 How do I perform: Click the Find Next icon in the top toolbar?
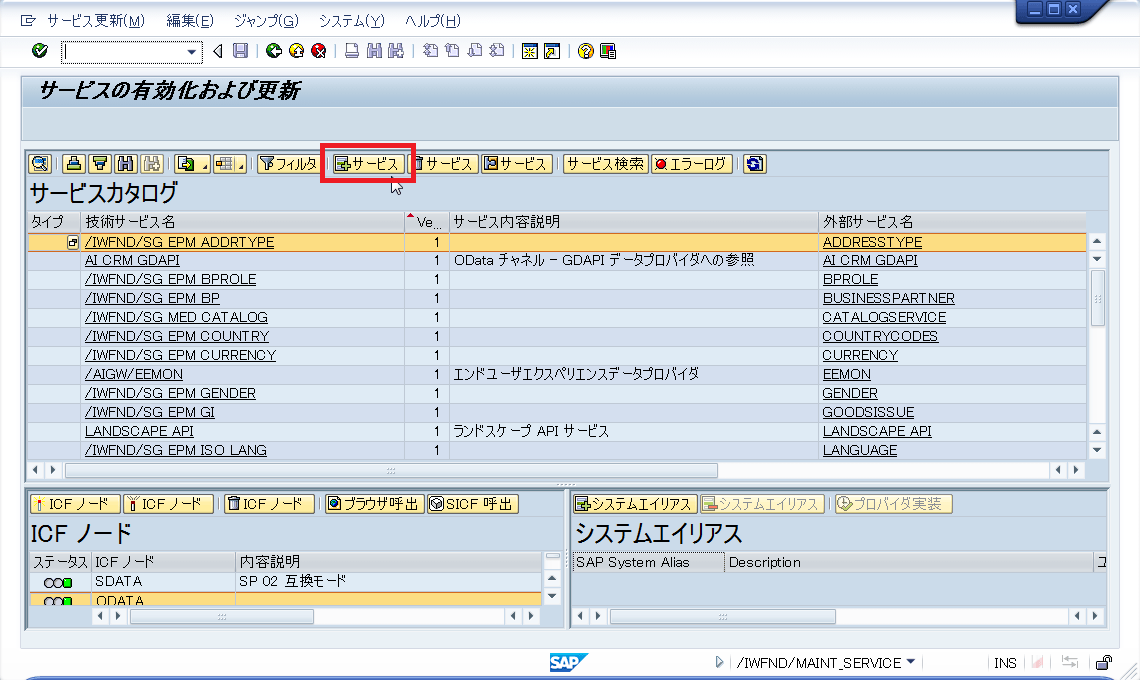coord(396,51)
